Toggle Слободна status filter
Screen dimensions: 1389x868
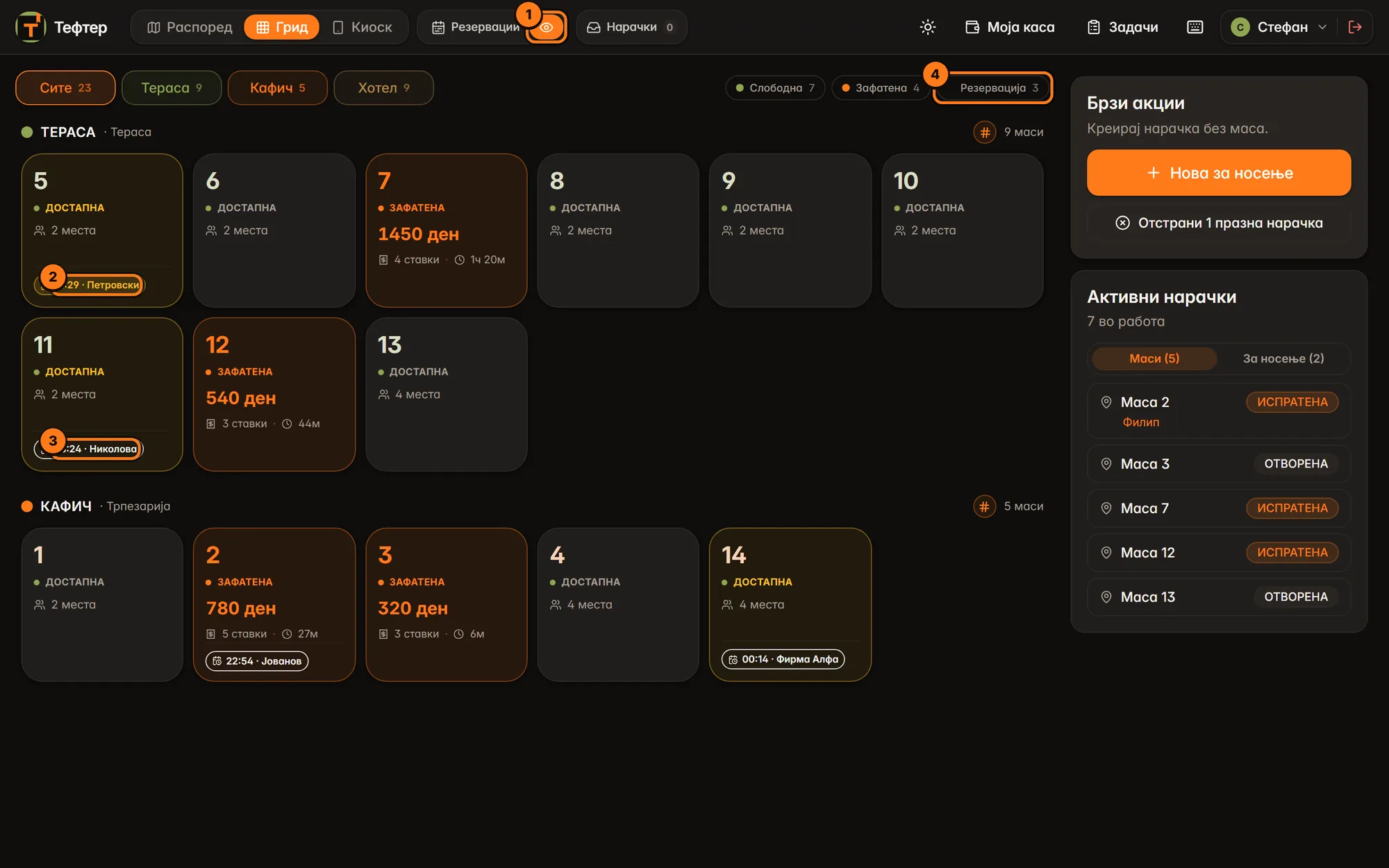[x=775, y=87]
